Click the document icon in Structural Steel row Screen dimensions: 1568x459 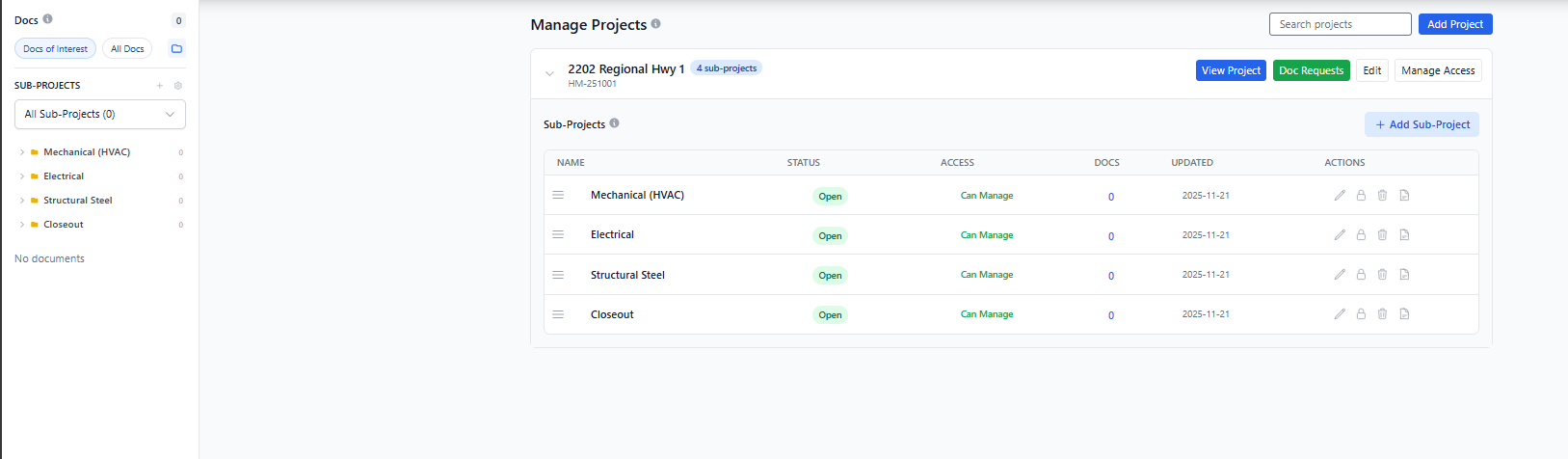coord(1404,274)
